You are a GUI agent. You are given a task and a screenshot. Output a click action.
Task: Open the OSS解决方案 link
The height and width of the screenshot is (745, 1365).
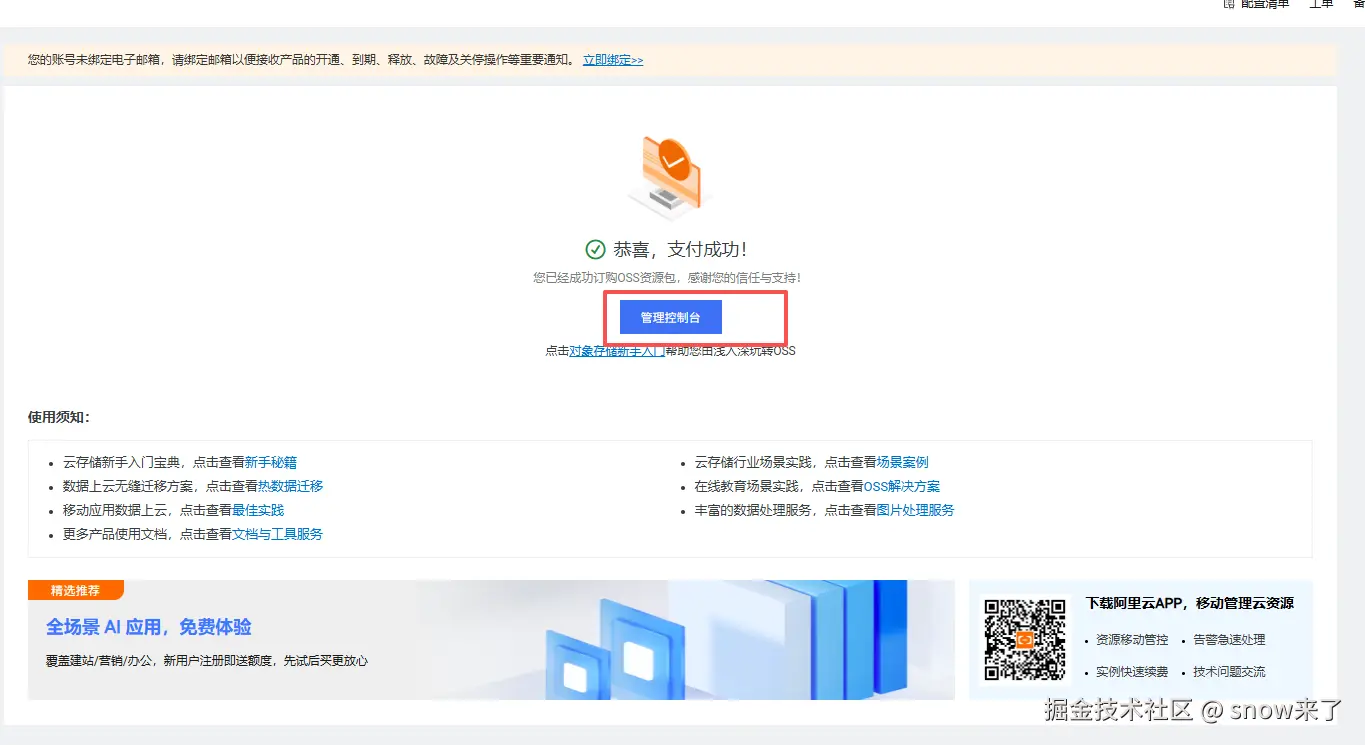(x=902, y=486)
